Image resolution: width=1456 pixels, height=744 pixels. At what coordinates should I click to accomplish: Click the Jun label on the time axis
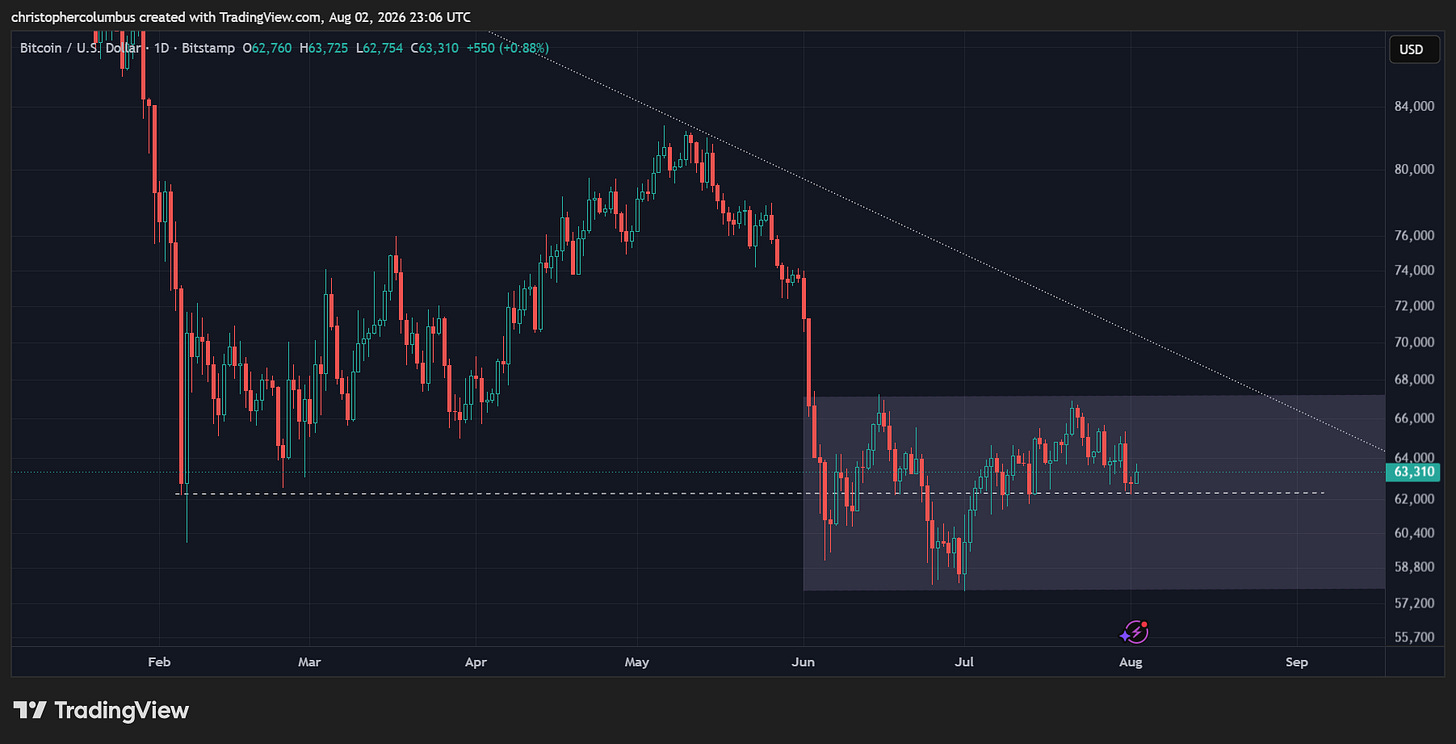tap(803, 662)
